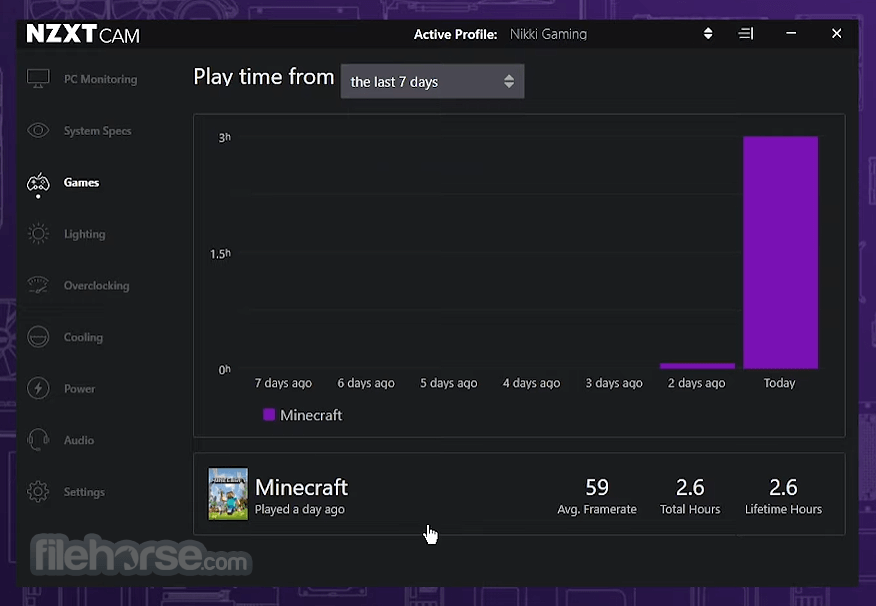
Task: Switch to the Overclocking section
Action: point(97,285)
